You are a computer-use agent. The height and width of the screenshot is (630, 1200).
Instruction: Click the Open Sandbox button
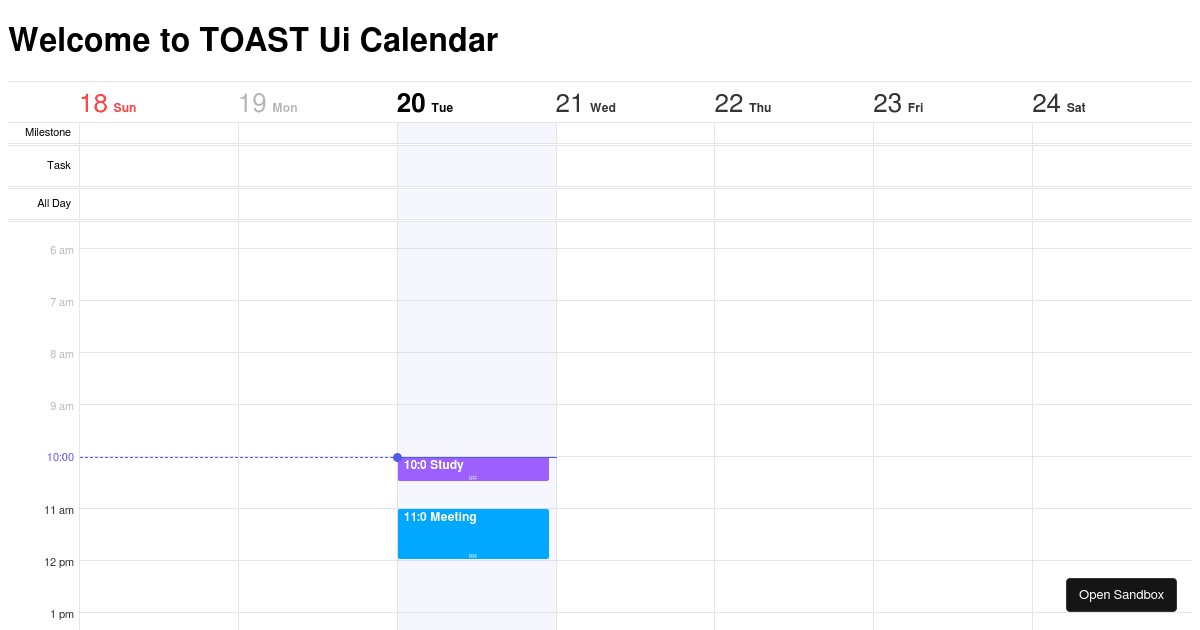tap(1121, 594)
